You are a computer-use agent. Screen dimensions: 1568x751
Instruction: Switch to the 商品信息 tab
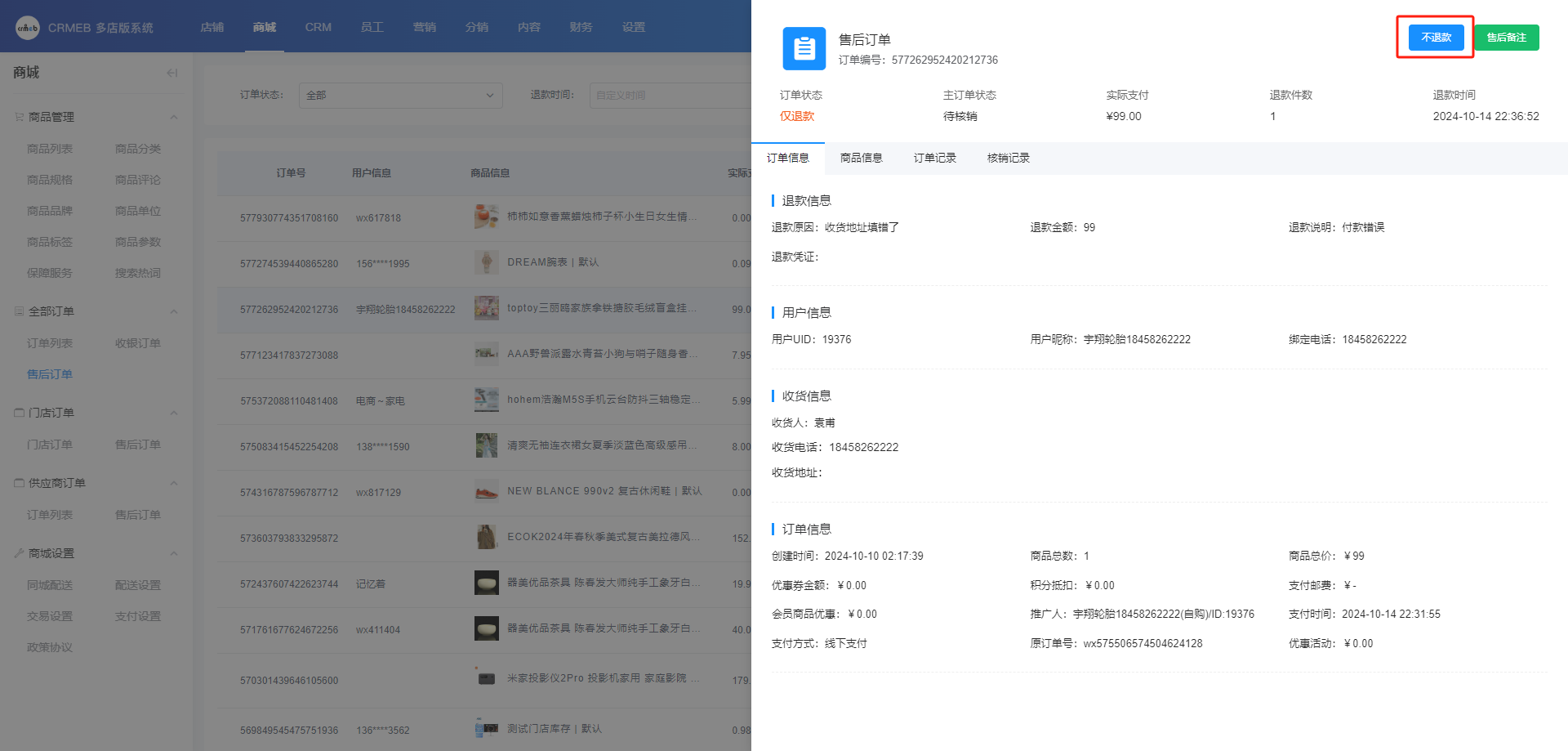pyautogui.click(x=861, y=158)
